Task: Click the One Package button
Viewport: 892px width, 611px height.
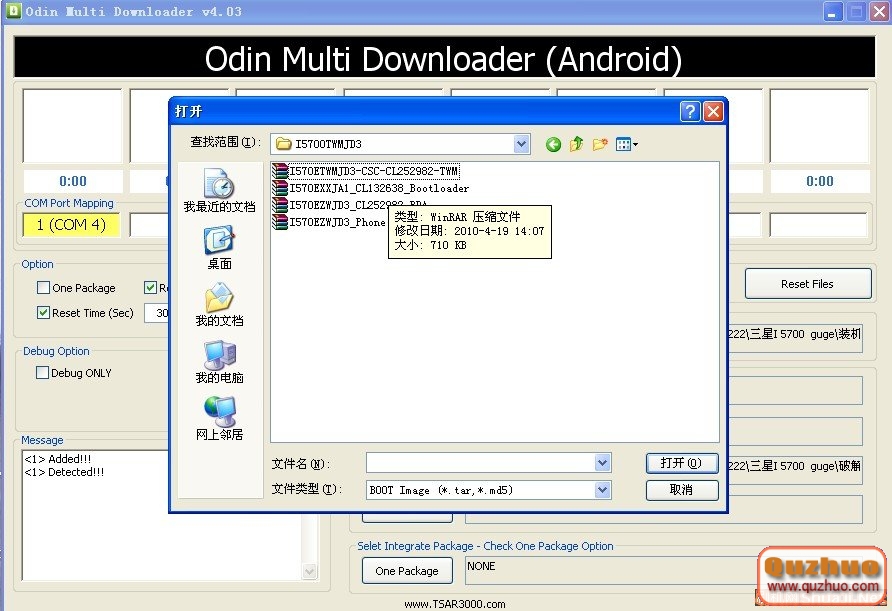Action: pyautogui.click(x=407, y=571)
